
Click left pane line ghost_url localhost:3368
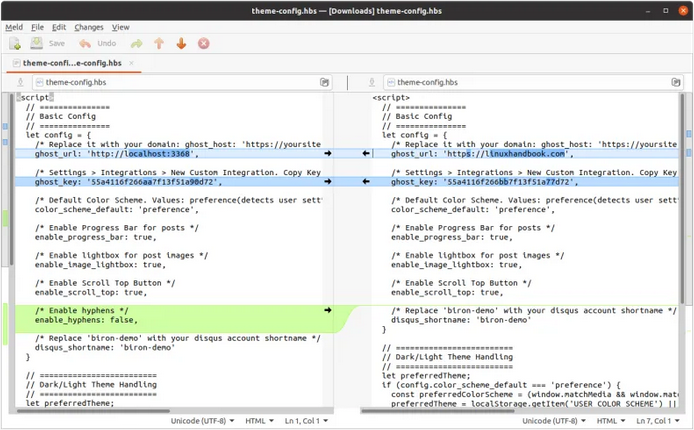117,154
